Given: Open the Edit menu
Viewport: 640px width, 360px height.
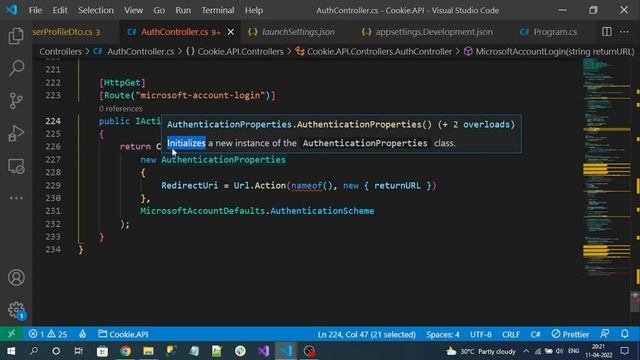Looking at the screenshot, I should 60,10.
